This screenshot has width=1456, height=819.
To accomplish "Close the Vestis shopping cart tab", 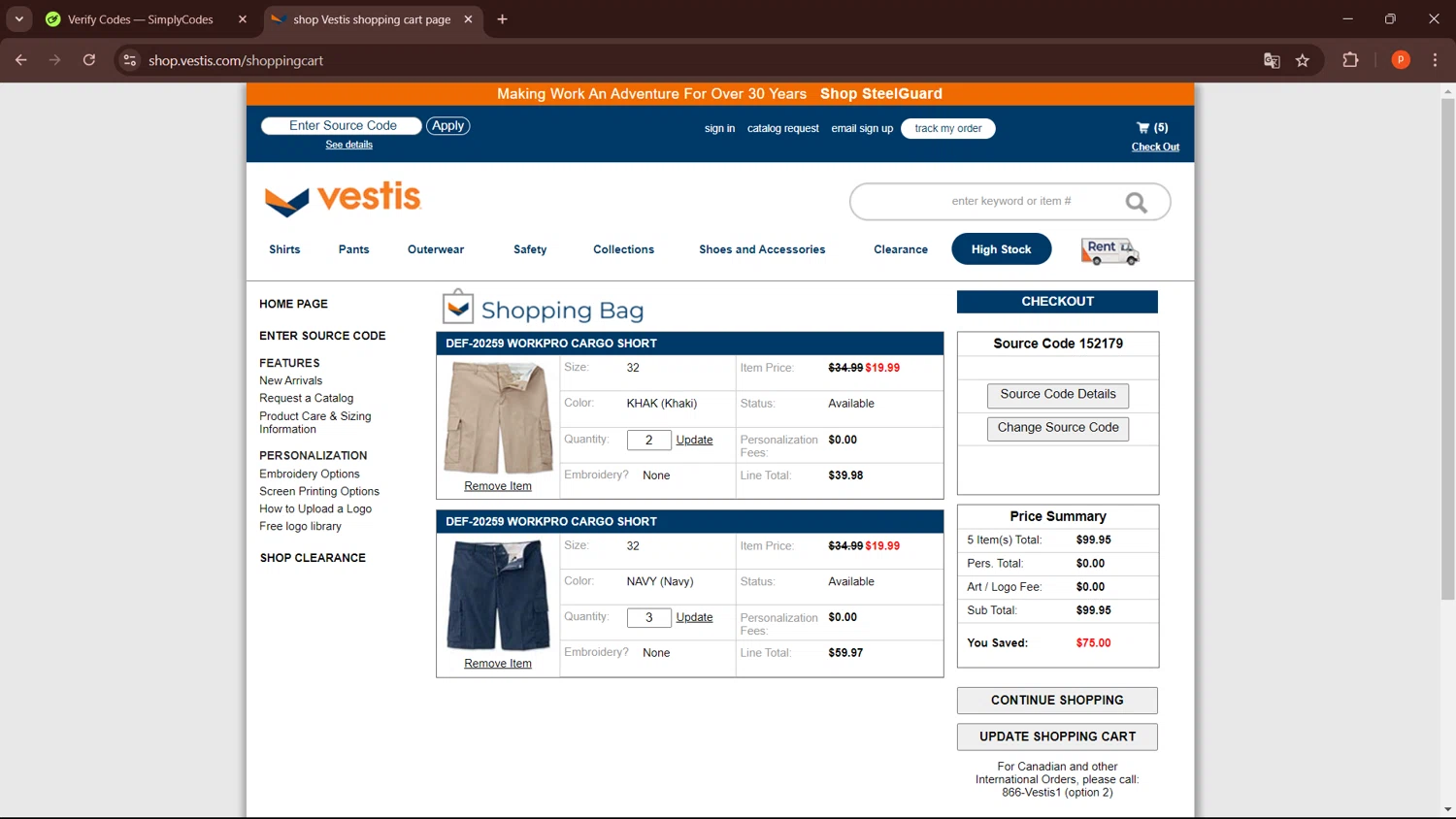I will coord(468,19).
